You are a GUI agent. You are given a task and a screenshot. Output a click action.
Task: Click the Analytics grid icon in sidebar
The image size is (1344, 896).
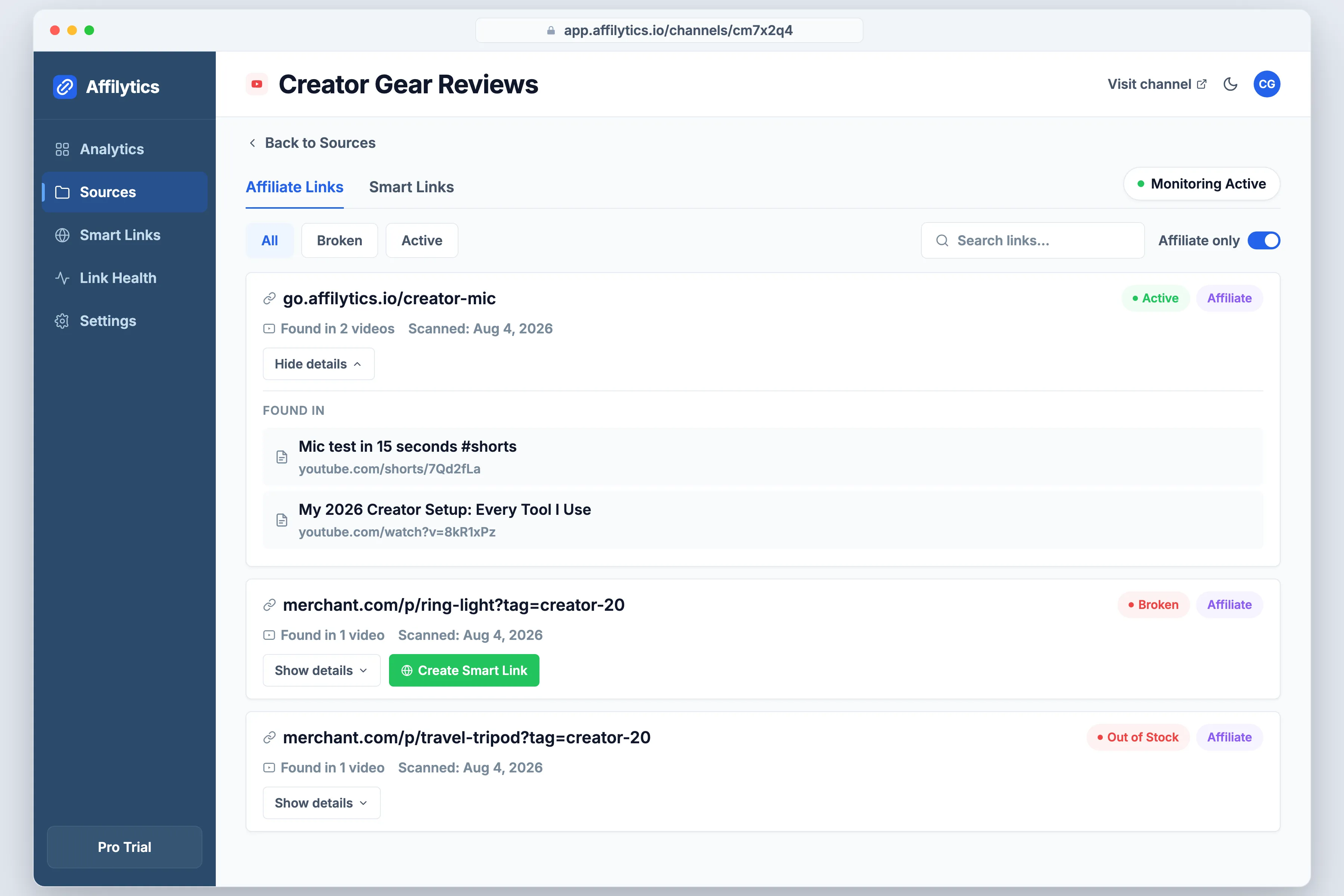(x=62, y=149)
